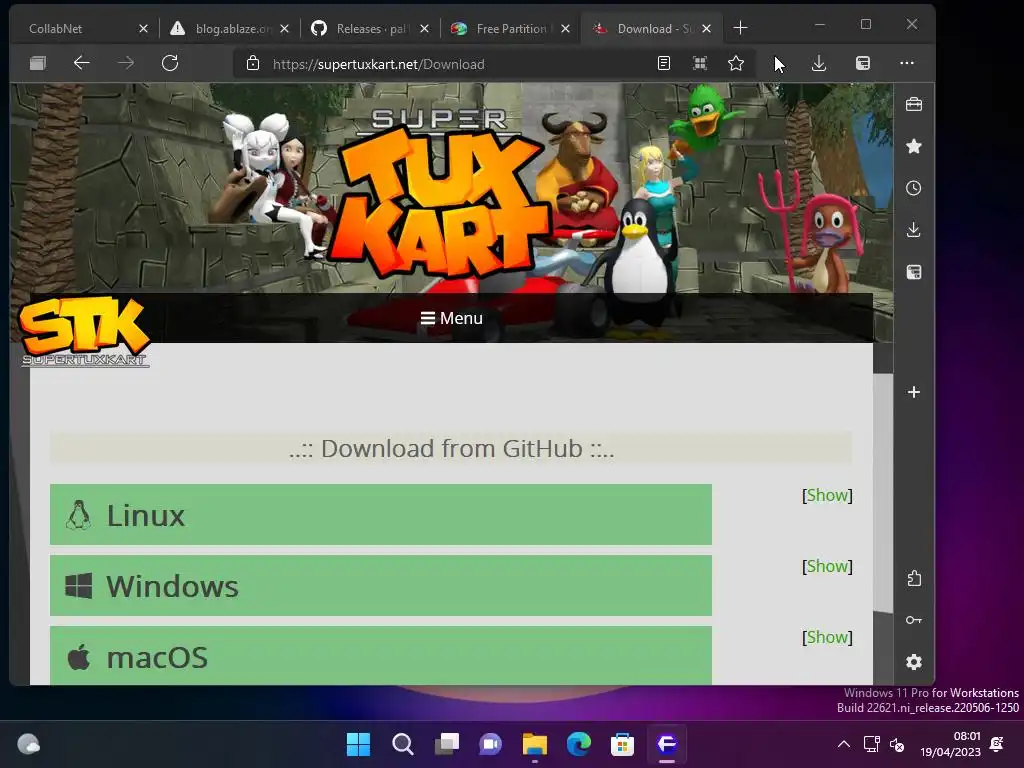The height and width of the screenshot is (768, 1024).
Task: Click the macOS download bar
Action: 381,656
